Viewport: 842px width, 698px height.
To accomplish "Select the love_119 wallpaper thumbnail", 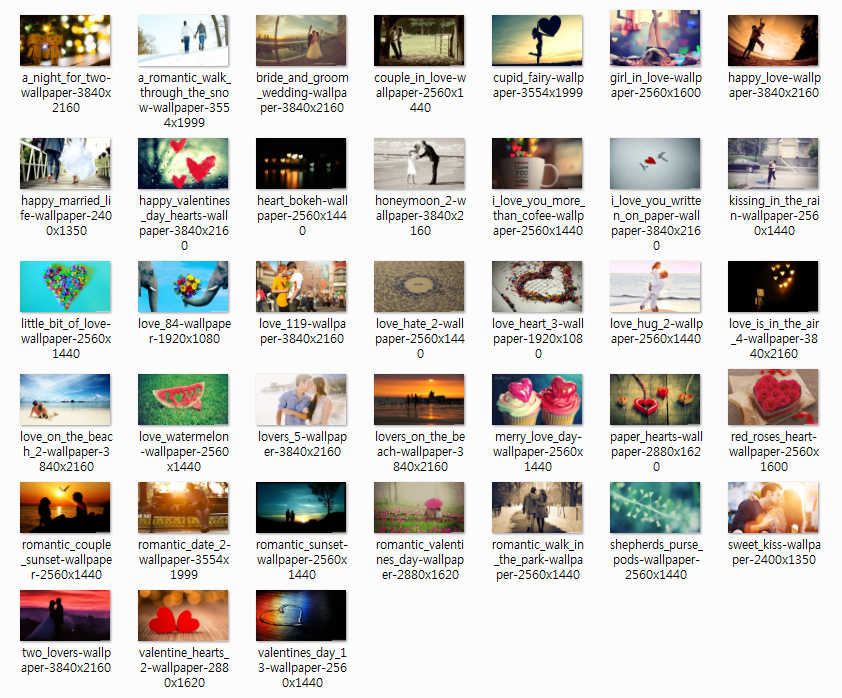I will point(301,286).
